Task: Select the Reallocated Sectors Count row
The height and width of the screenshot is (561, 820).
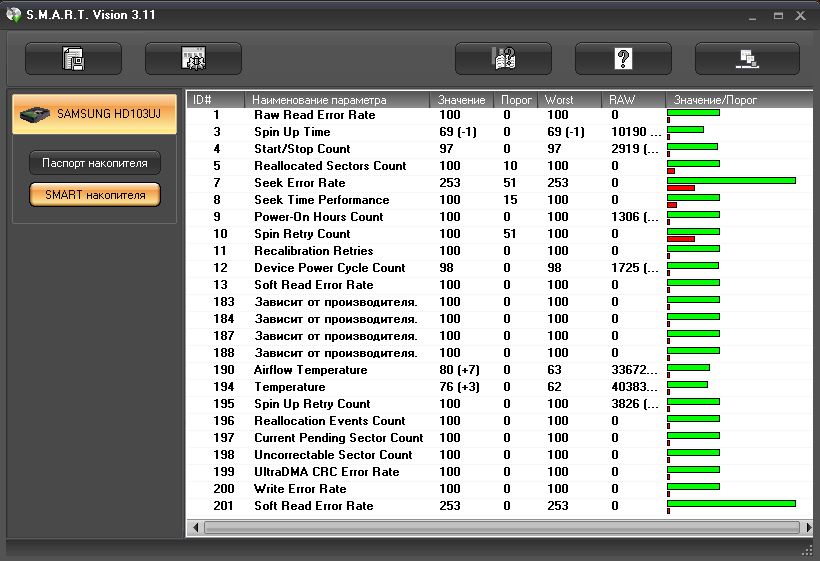Action: click(x=499, y=166)
